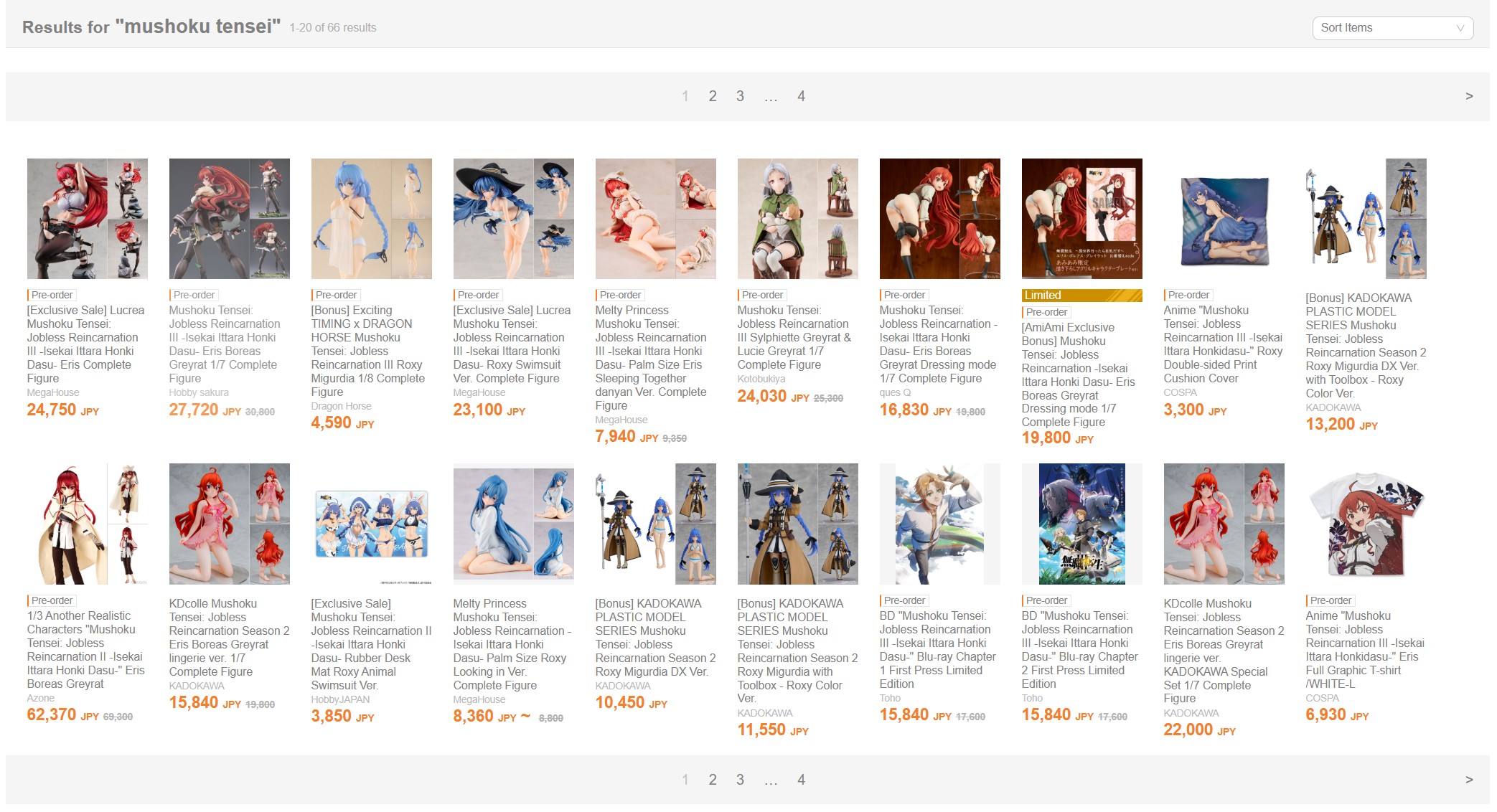Open thumbnail of Lucrea Eris Complete Figure 24,750 JPY

(x=88, y=219)
